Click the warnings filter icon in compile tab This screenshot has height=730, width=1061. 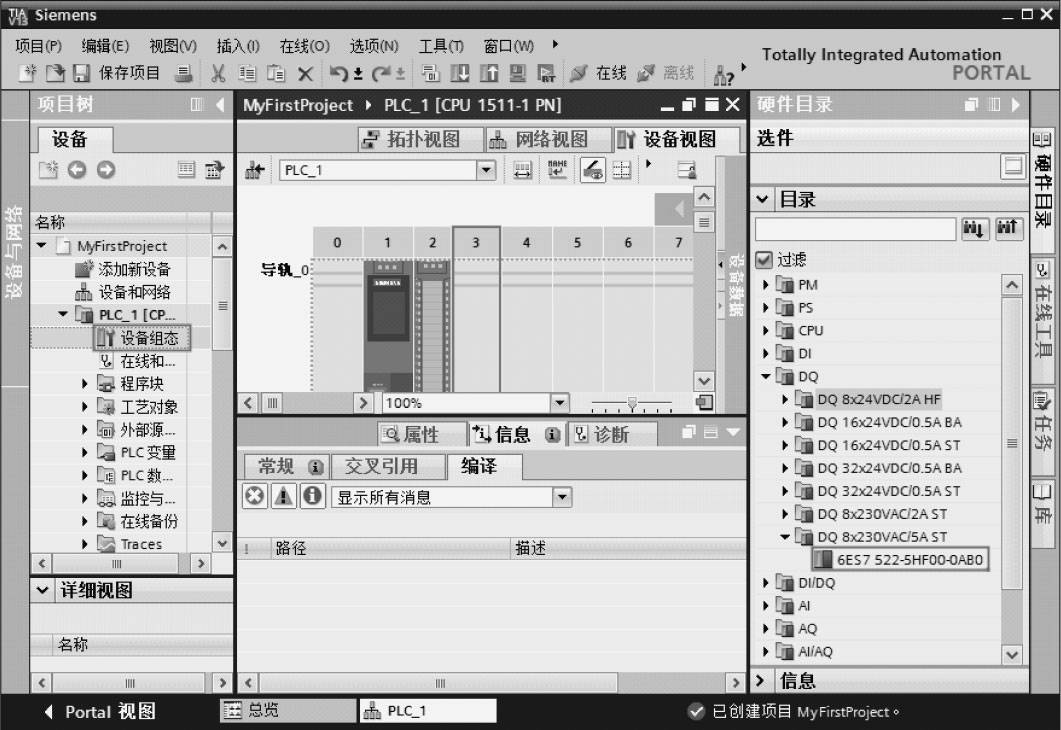[284, 497]
